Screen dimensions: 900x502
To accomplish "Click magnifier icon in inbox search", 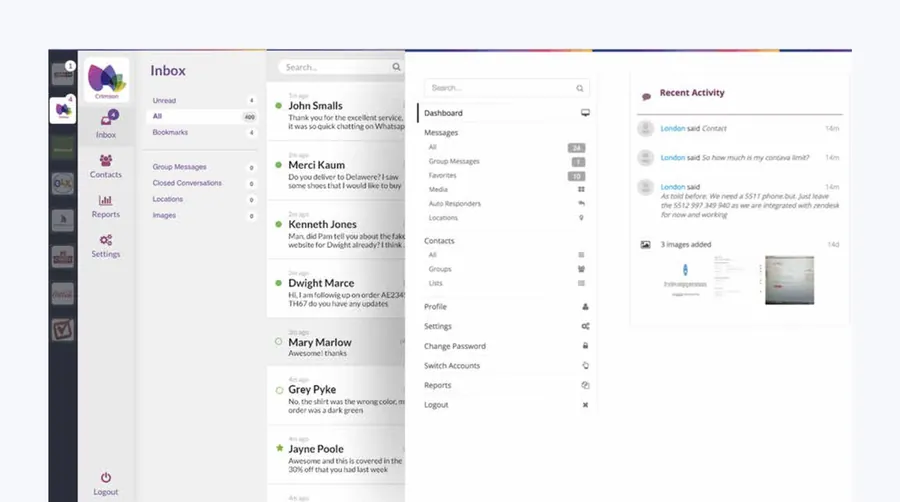I will [x=396, y=67].
